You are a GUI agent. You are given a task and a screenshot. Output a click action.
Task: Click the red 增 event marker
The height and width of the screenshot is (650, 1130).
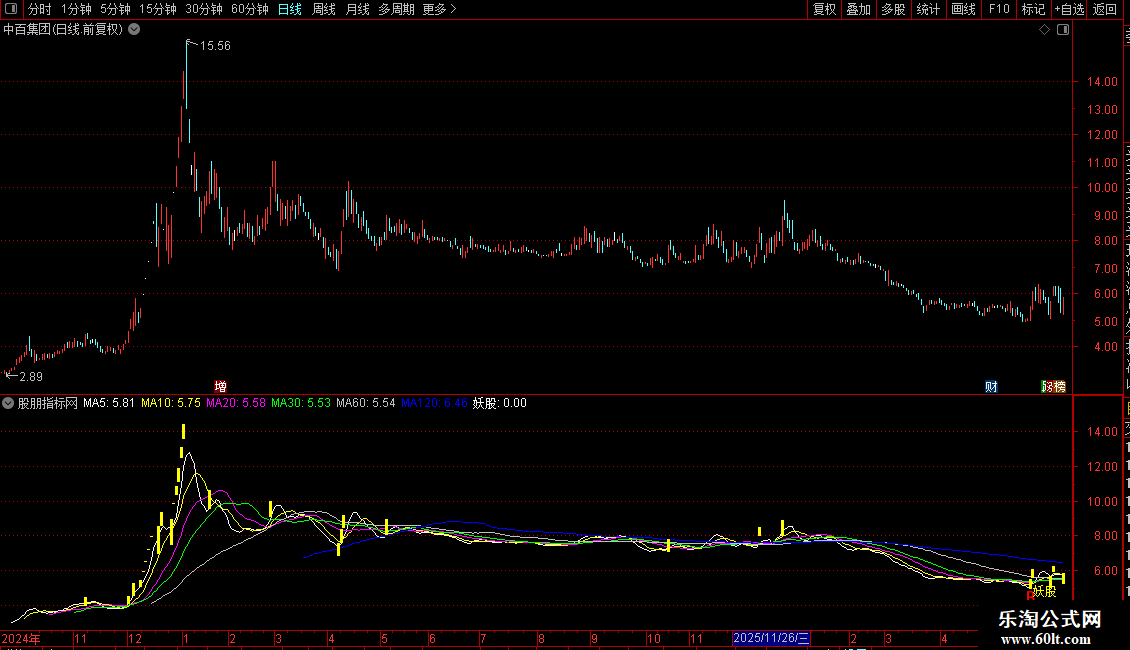coord(221,387)
